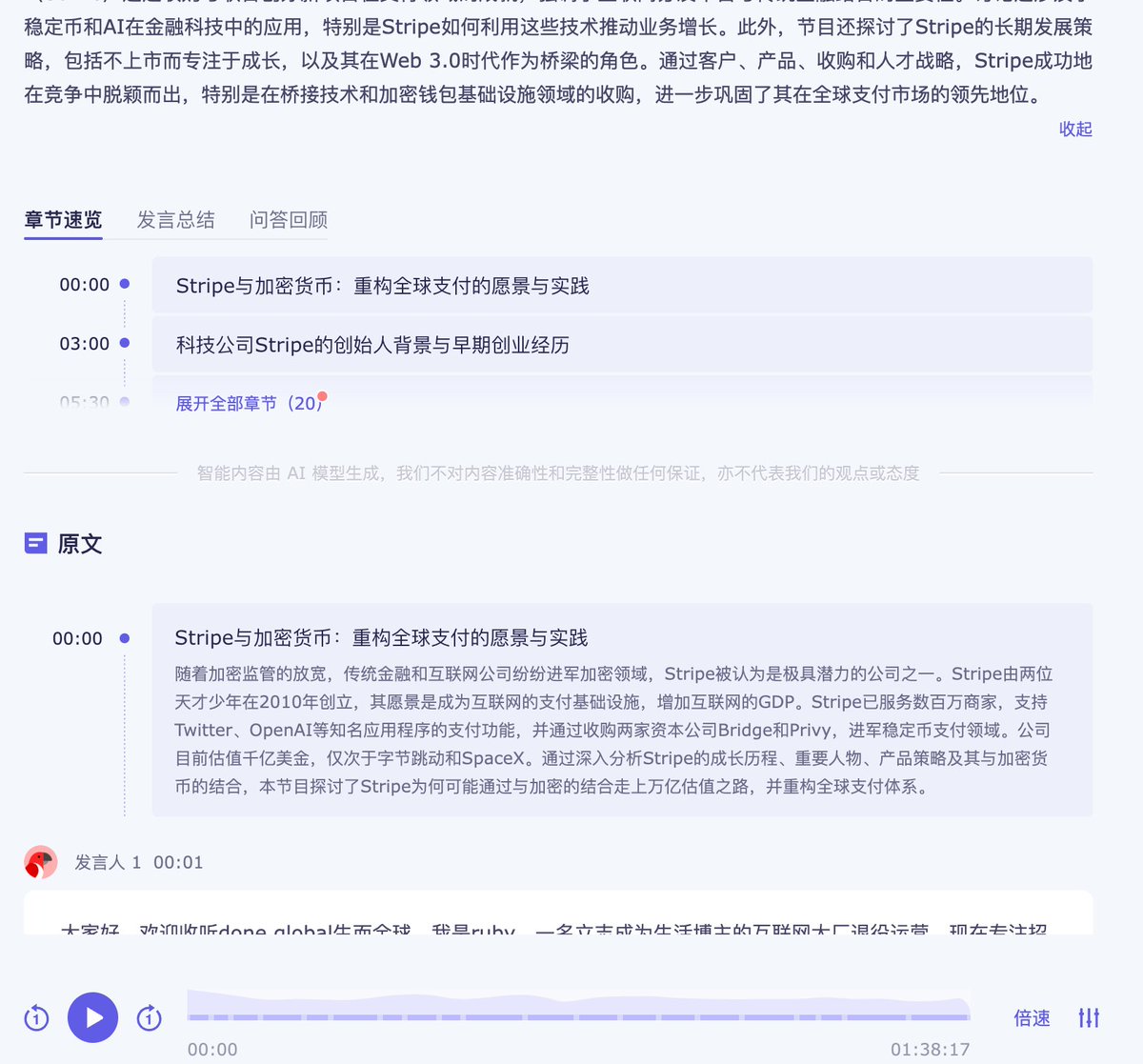Image resolution: width=1143 pixels, height=1064 pixels.
Task: Click the play button in the audio player
Action: [x=93, y=1017]
